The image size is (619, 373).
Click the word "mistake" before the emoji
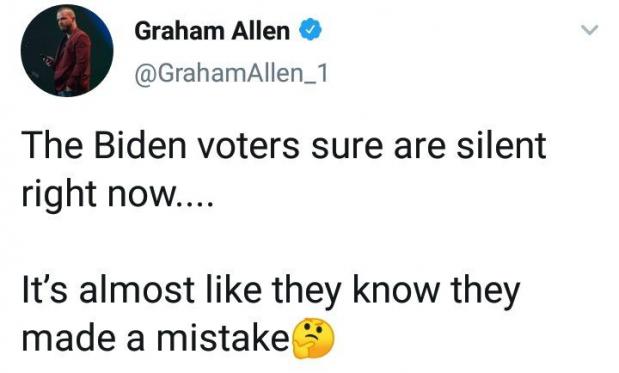(223, 339)
